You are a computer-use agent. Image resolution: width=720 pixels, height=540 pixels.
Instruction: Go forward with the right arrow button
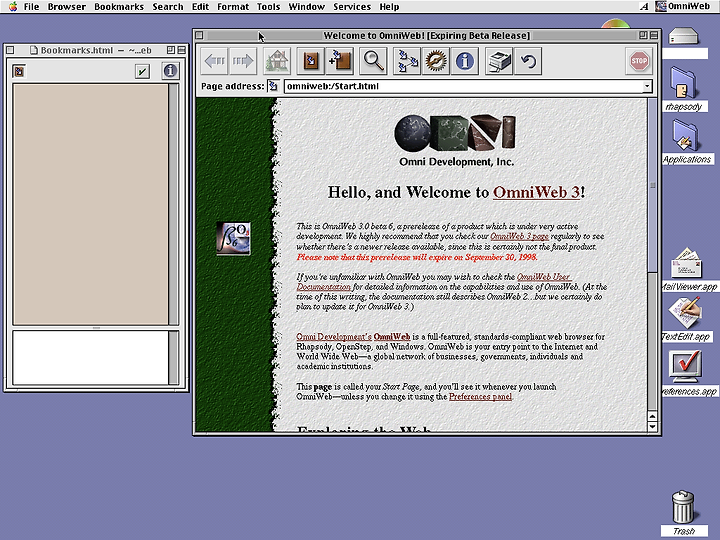click(x=243, y=61)
